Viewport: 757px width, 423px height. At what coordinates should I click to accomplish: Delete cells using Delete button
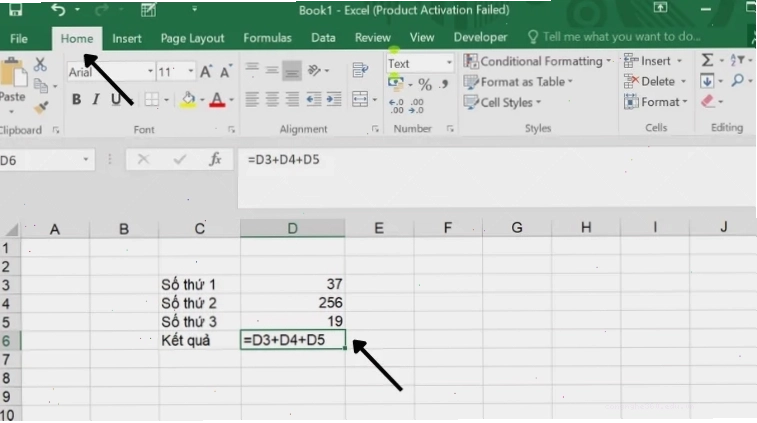pyautogui.click(x=655, y=81)
